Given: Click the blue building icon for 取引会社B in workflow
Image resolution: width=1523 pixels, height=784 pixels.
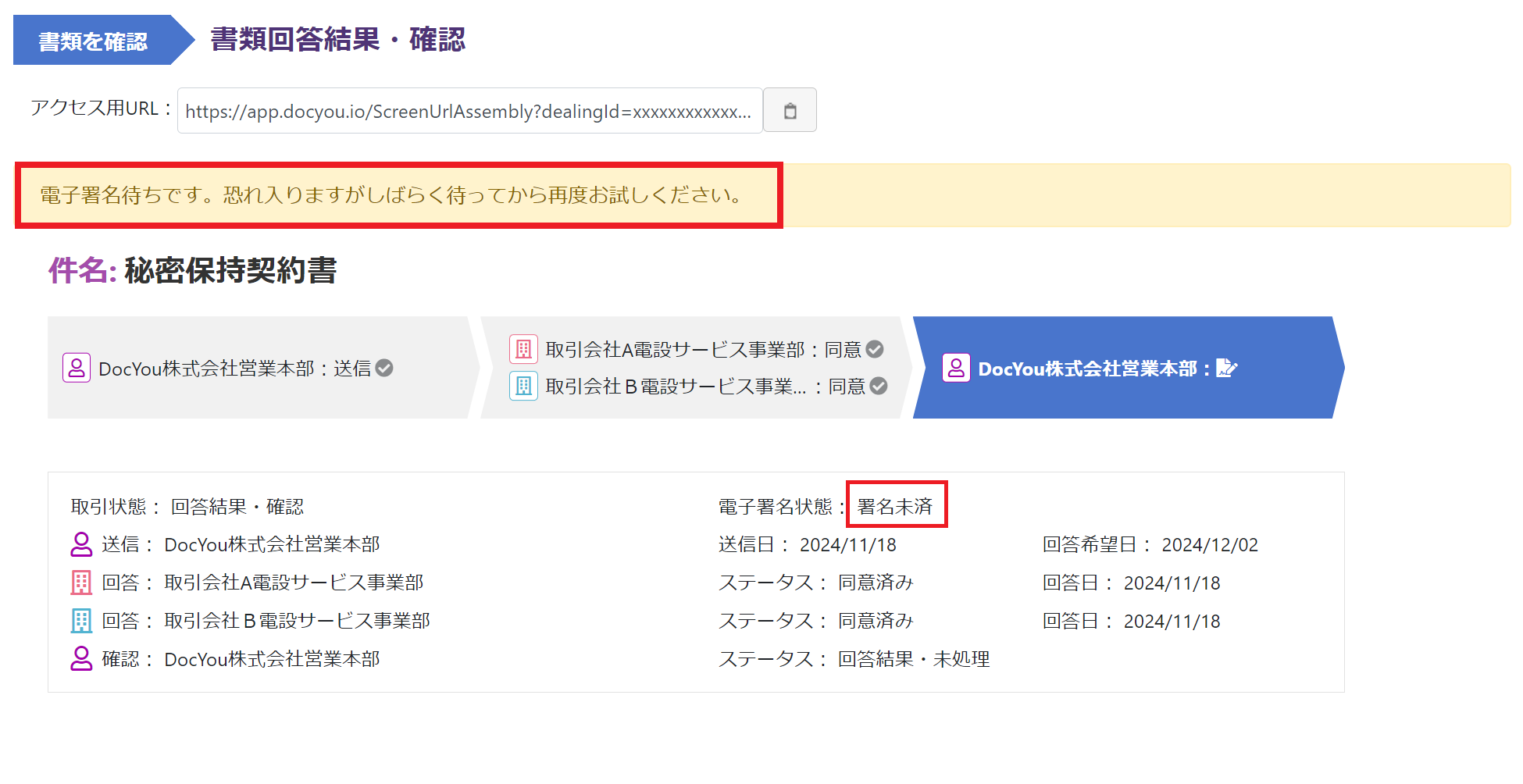Looking at the screenshot, I should [x=523, y=386].
